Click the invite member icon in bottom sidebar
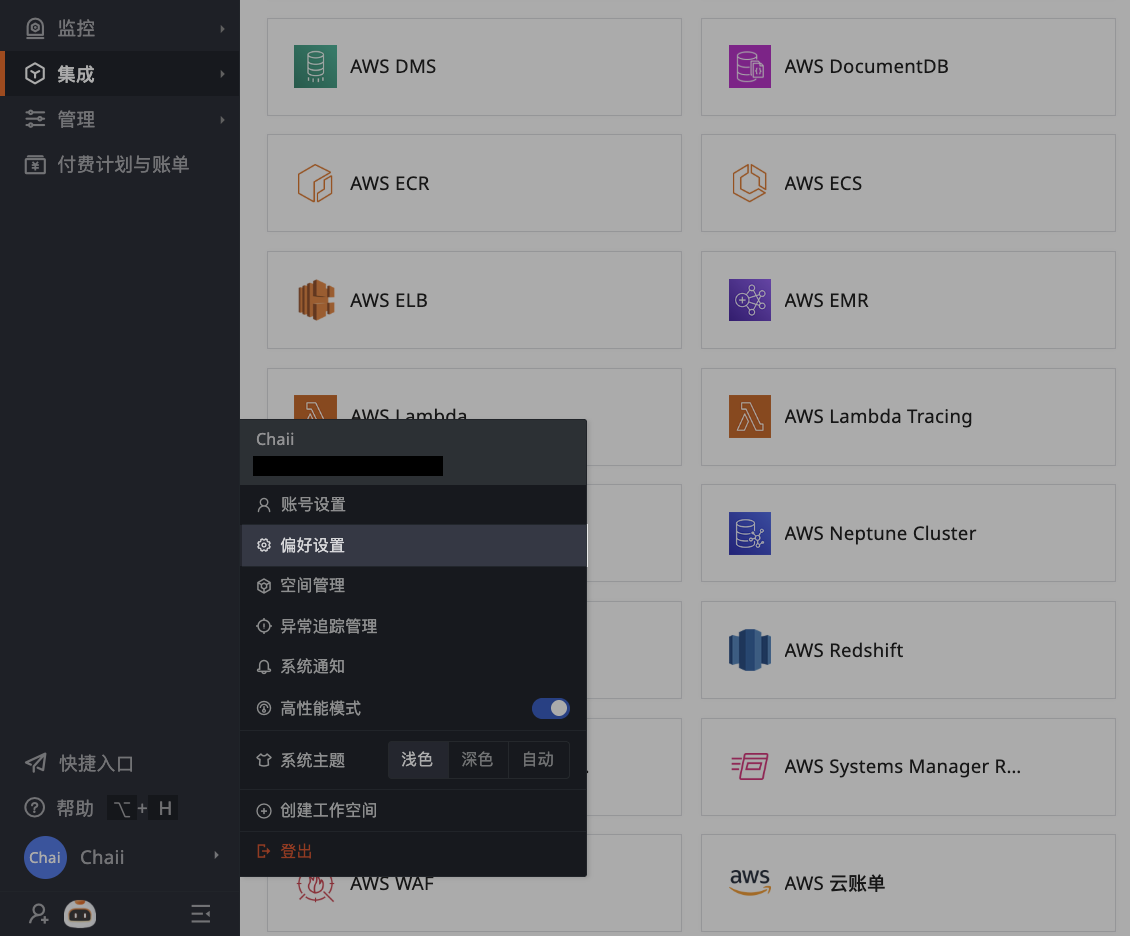The height and width of the screenshot is (936, 1130). point(38,913)
